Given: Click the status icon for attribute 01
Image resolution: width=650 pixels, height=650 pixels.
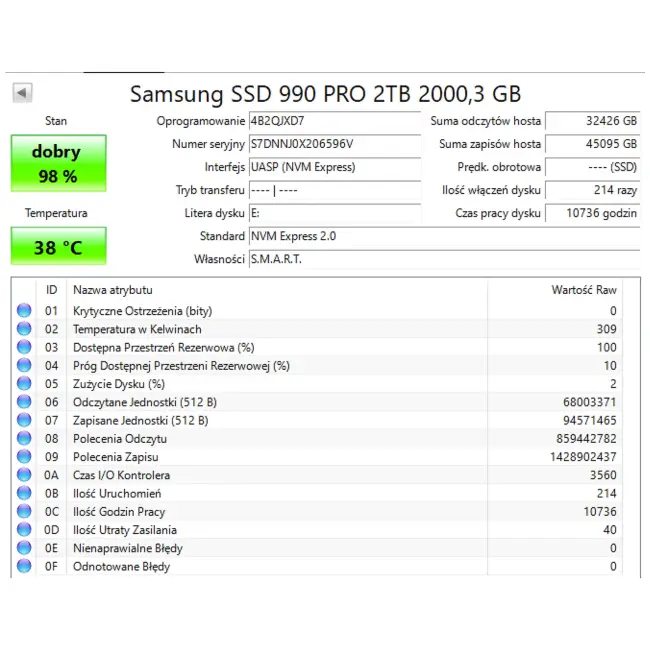Looking at the screenshot, I should pos(24,310).
